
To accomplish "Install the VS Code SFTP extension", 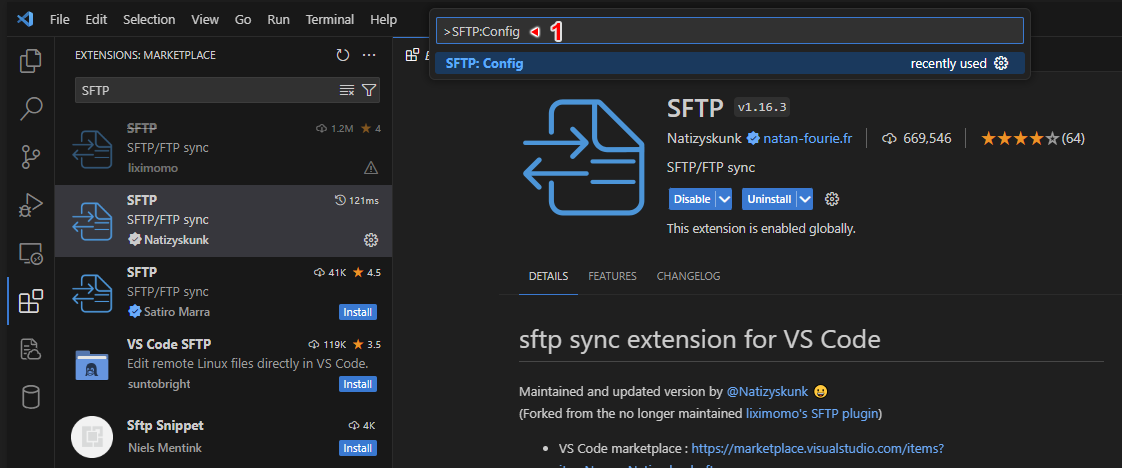I will point(358,384).
